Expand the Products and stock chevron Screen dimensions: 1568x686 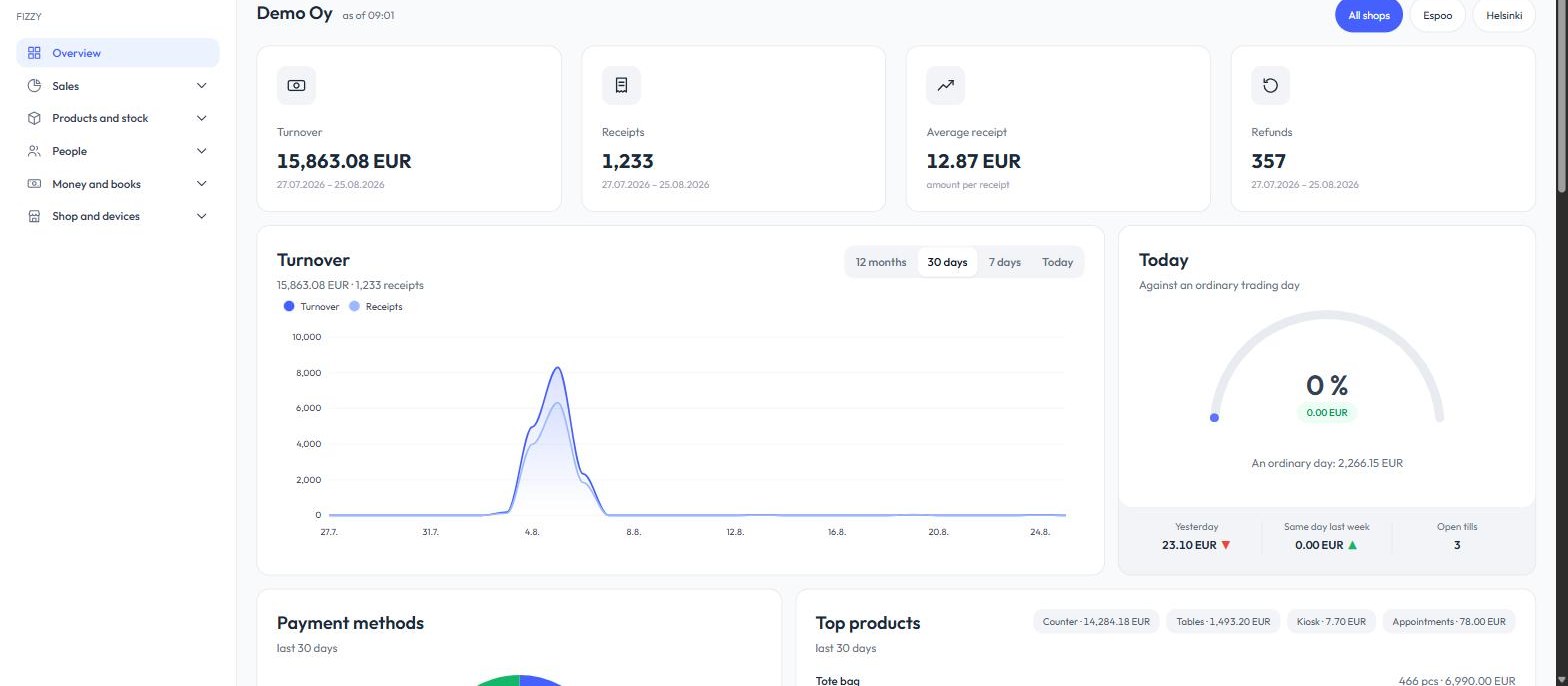tap(201, 118)
